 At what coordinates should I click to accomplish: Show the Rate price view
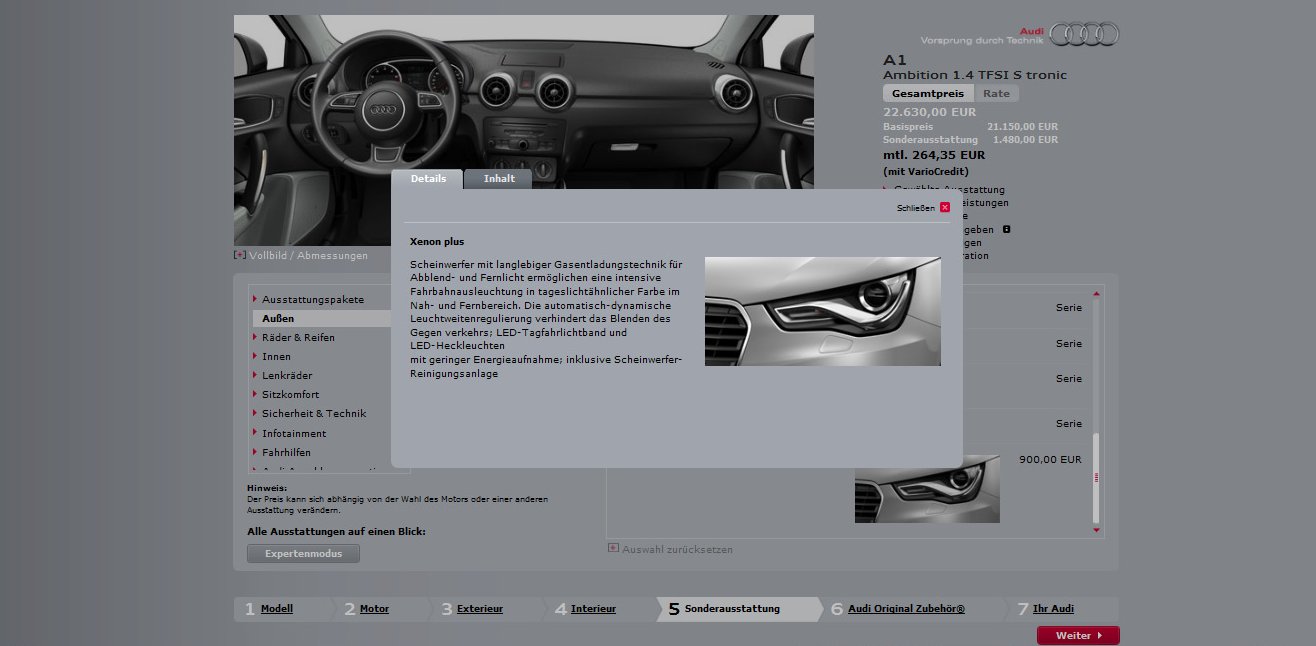click(x=996, y=93)
